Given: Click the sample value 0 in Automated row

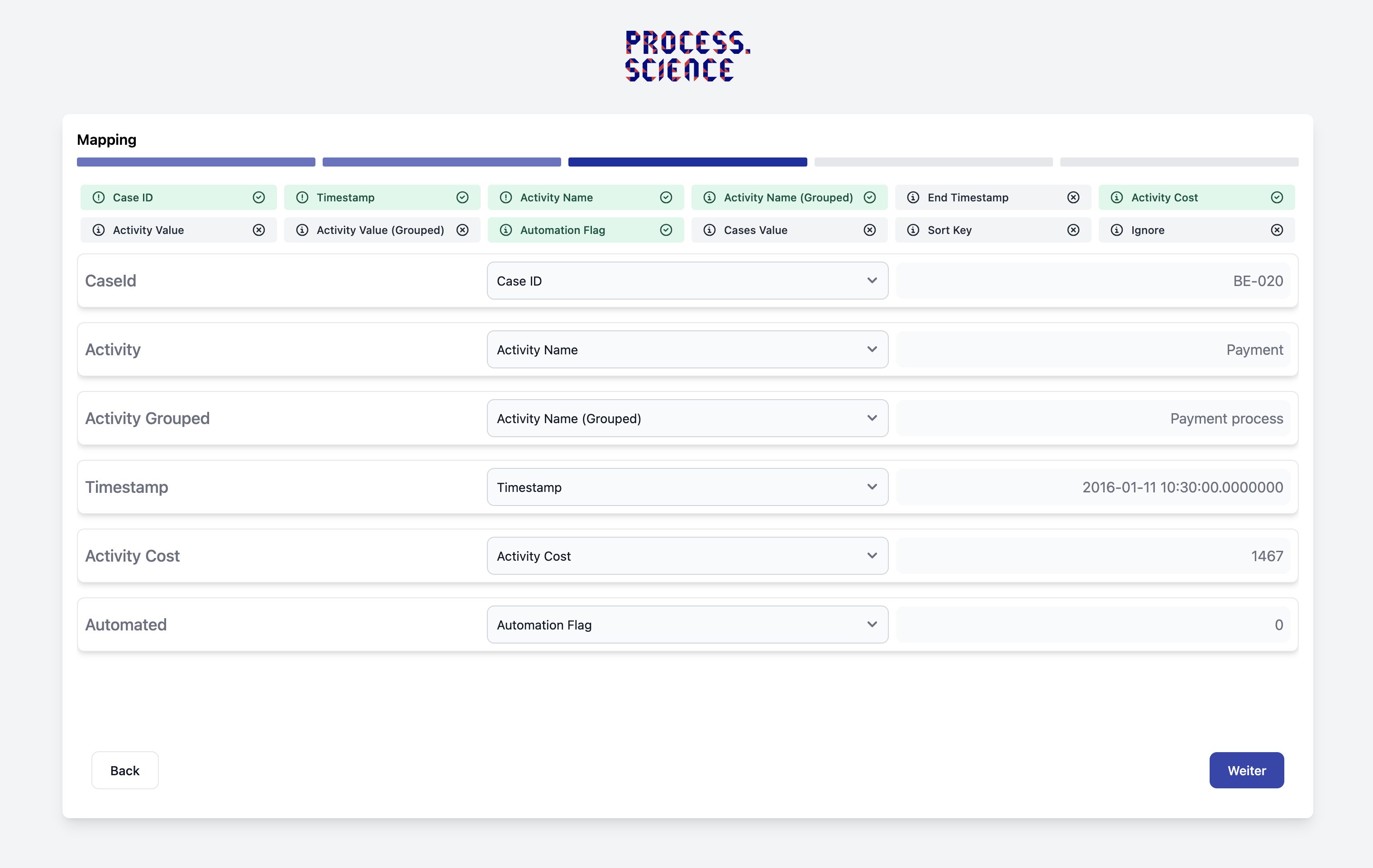Looking at the screenshot, I should click(1093, 625).
